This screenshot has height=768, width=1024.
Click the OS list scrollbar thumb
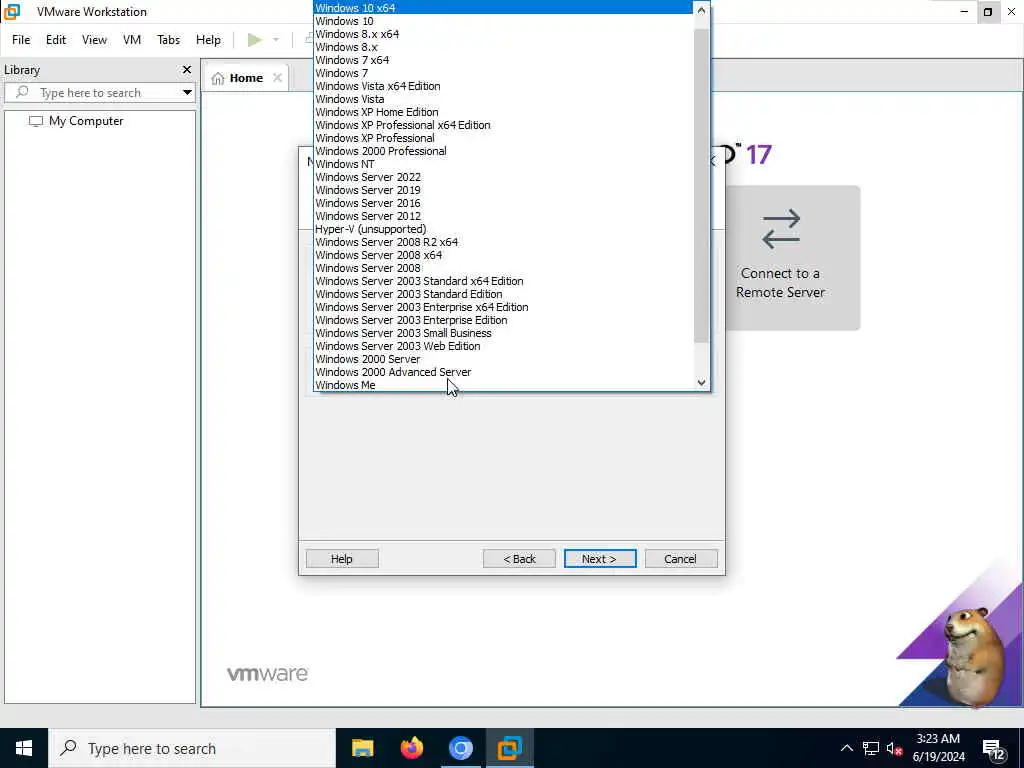(701, 185)
